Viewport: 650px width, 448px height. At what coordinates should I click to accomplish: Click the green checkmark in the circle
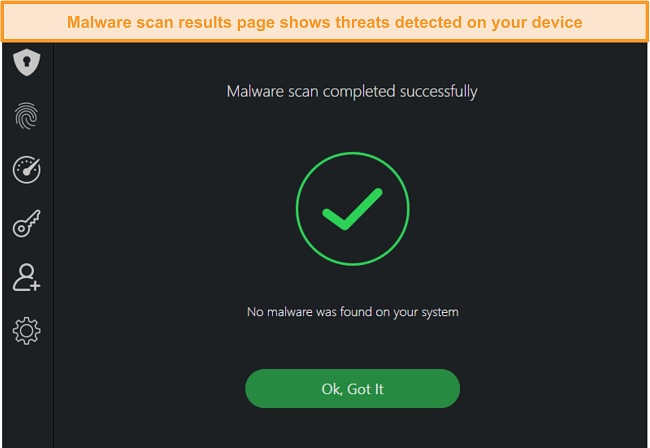352,209
